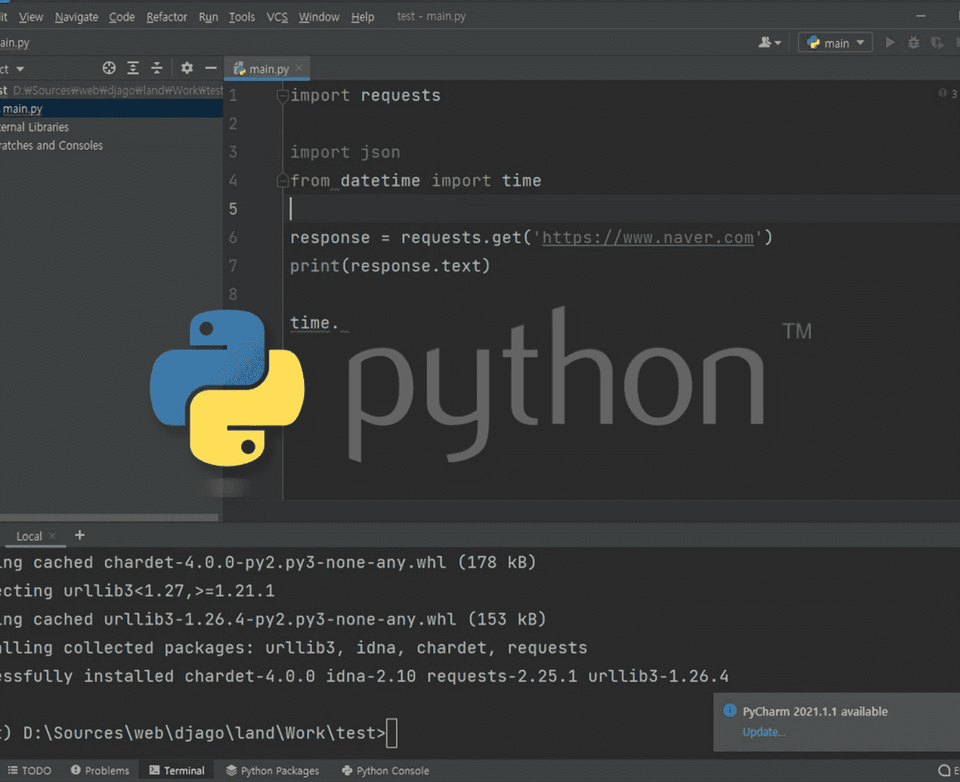Click 'import json' text on line 3
Screen dimensions: 960x782
[x=345, y=152]
